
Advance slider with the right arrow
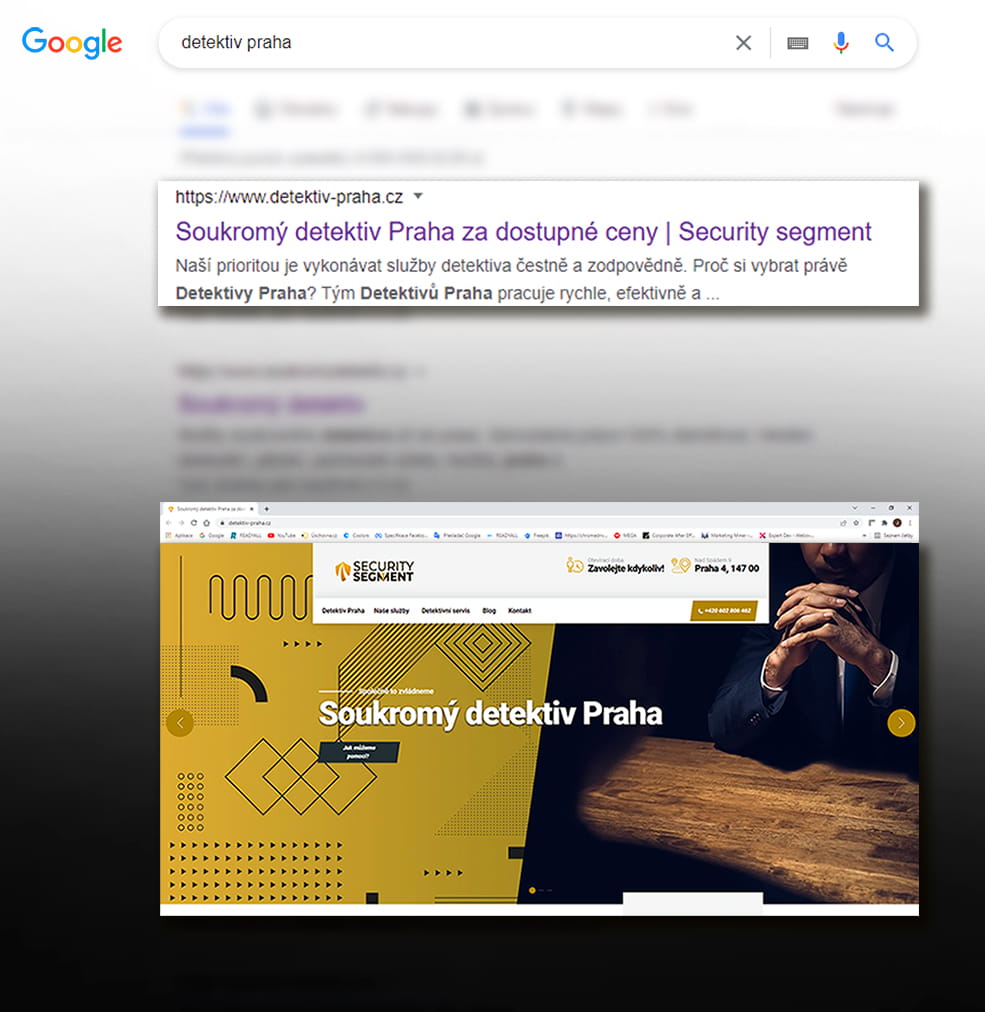(x=901, y=723)
